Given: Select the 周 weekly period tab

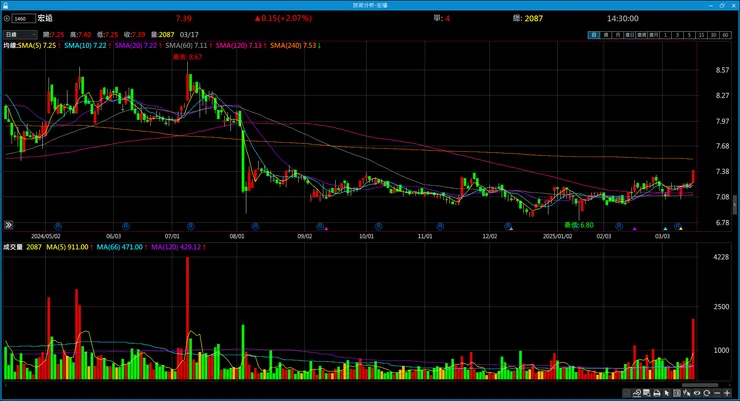Looking at the screenshot, I should [606, 35].
